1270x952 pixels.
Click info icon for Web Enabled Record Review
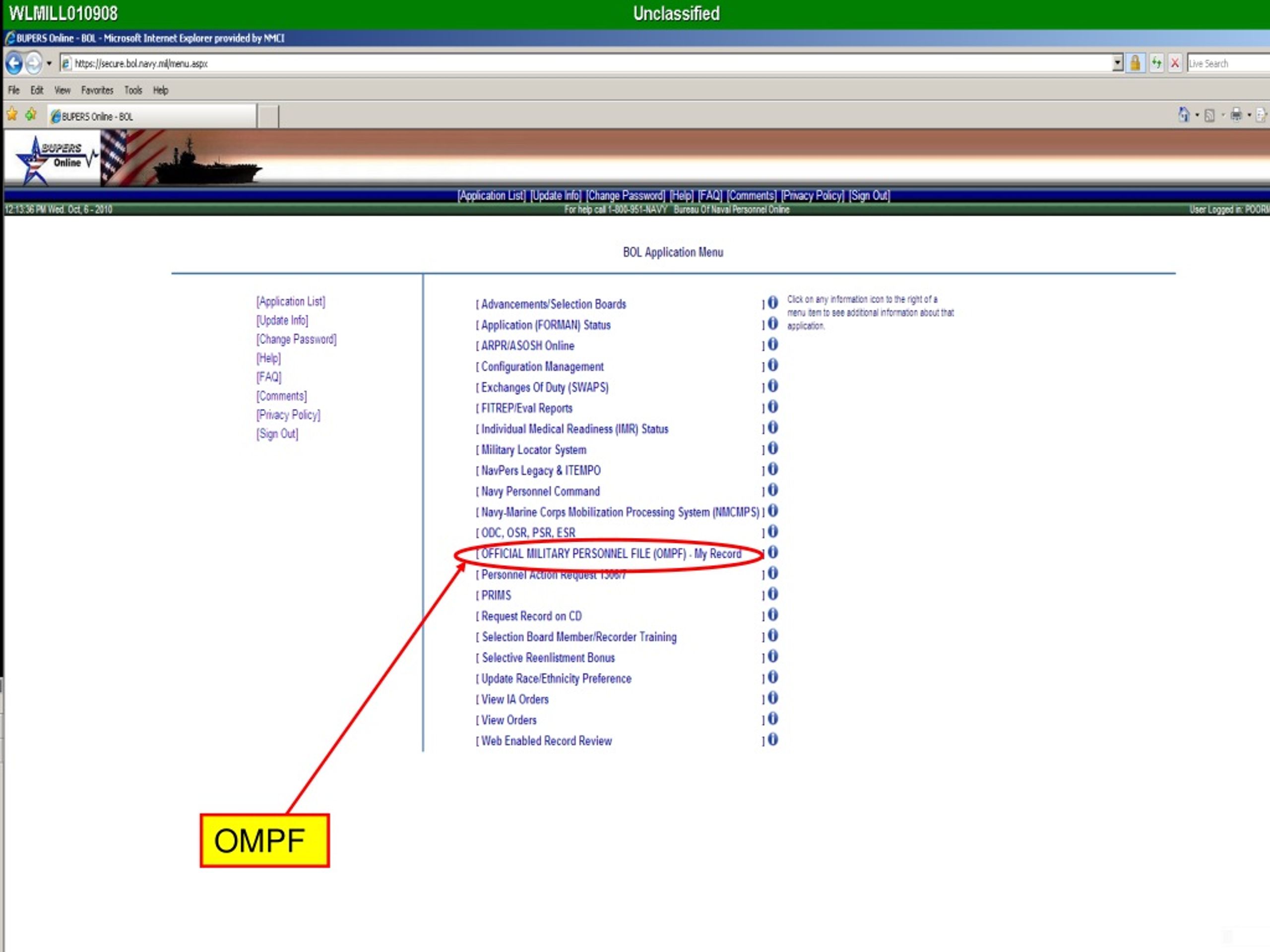coord(773,739)
